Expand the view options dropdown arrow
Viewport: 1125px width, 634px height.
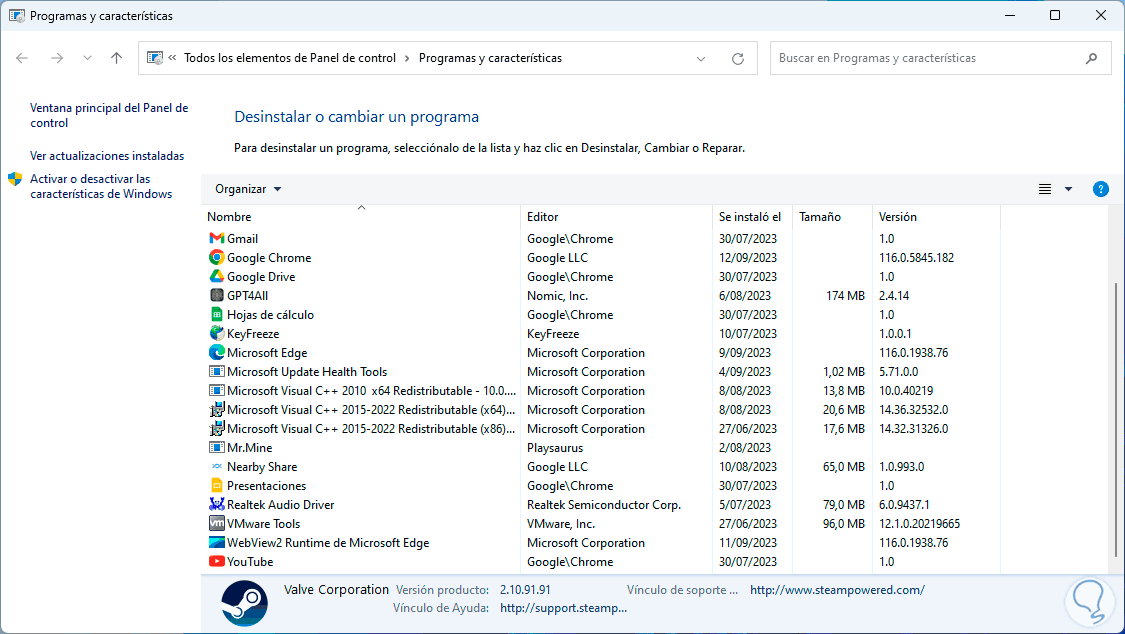point(1068,189)
